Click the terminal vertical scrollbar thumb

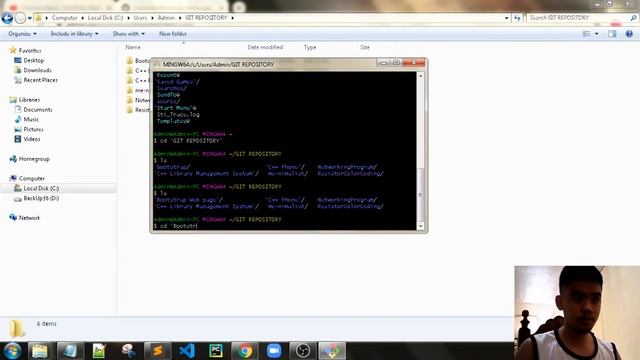pos(420,195)
